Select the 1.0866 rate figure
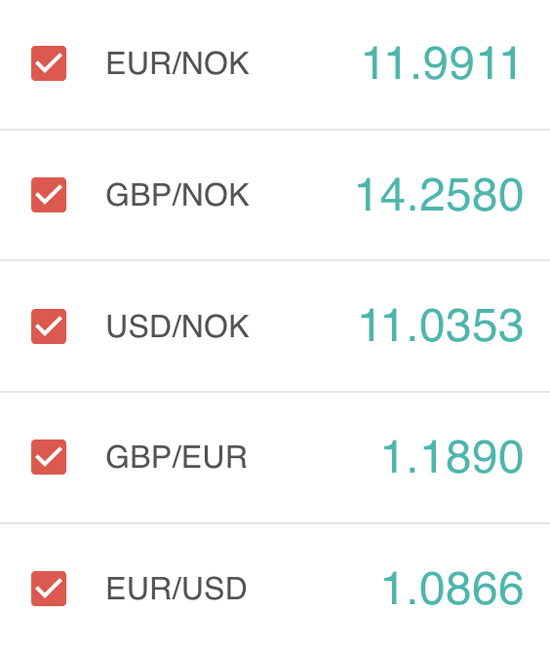 452,588
